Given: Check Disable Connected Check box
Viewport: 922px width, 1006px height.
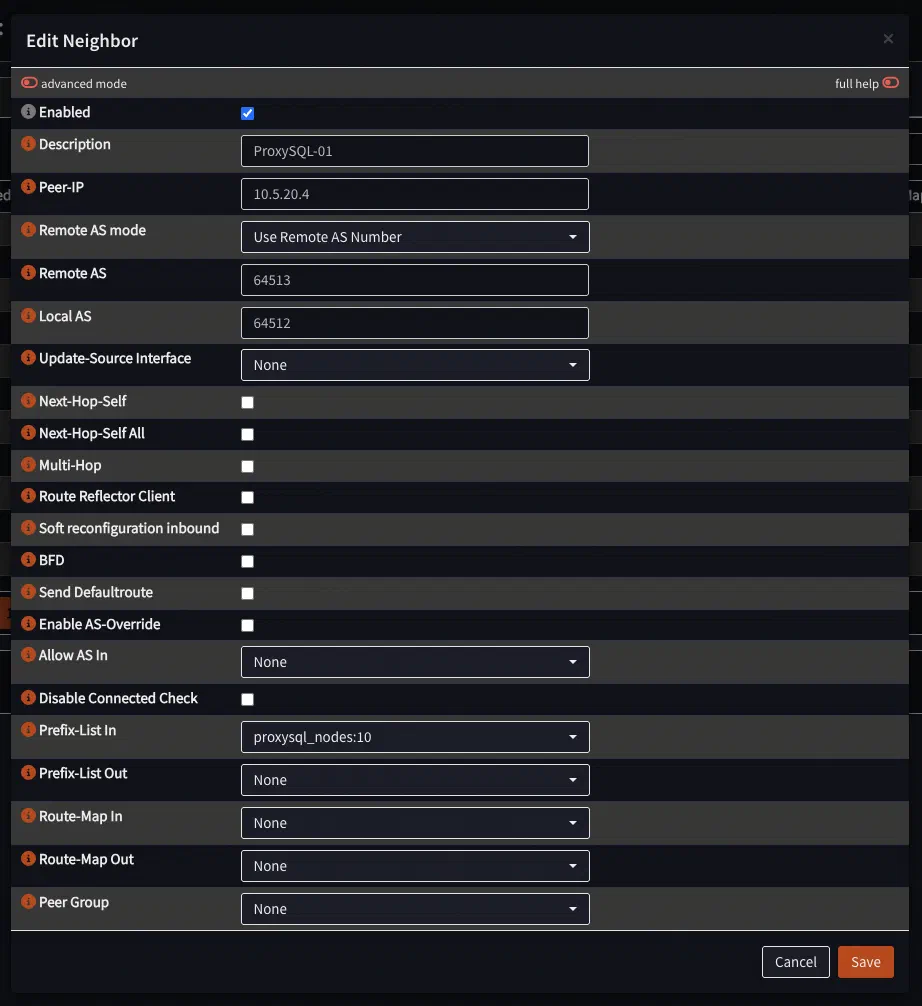Looking at the screenshot, I should (248, 699).
